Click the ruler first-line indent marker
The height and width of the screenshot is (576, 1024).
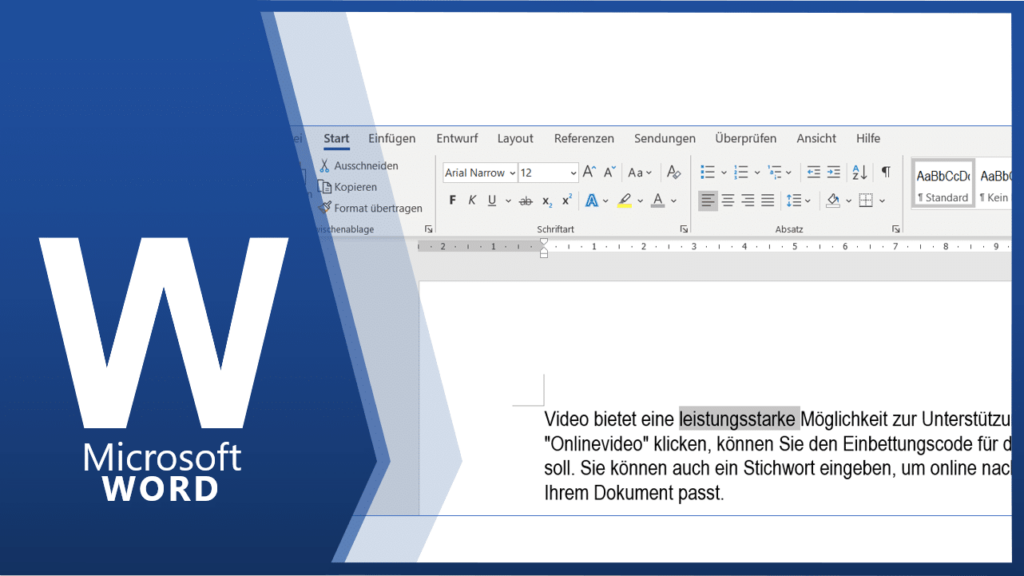coord(544,242)
